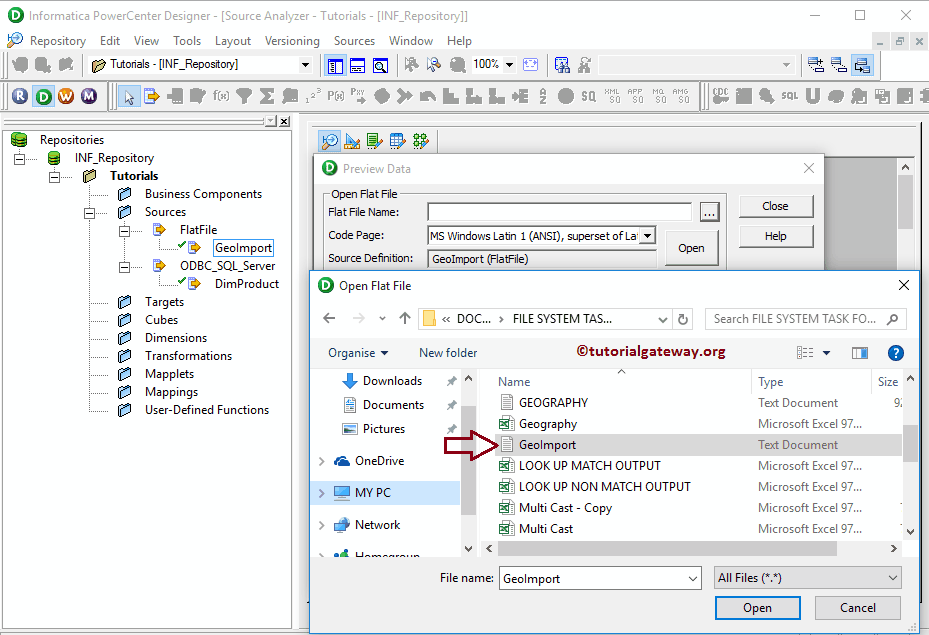Viewport: 929px width, 635px height.
Task: Expand the MY PC navigation node
Action: (322, 493)
